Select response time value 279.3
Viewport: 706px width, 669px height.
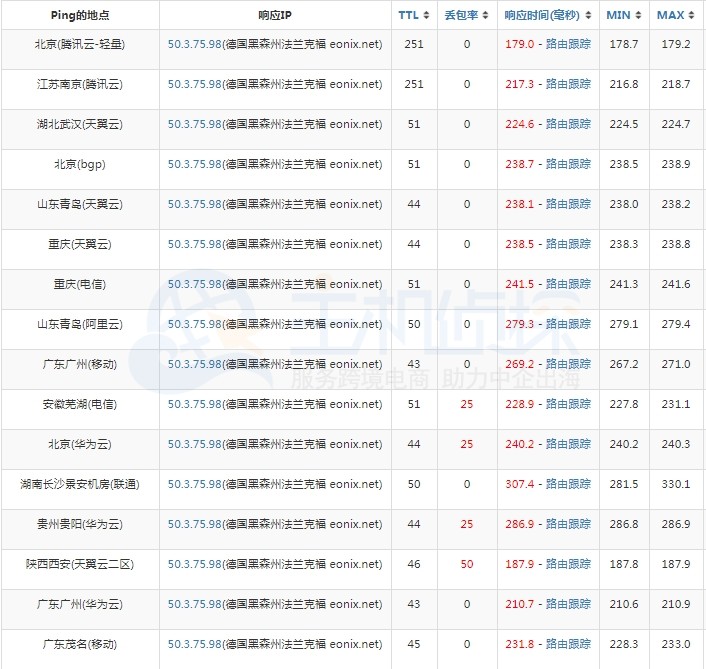pyautogui.click(x=519, y=325)
